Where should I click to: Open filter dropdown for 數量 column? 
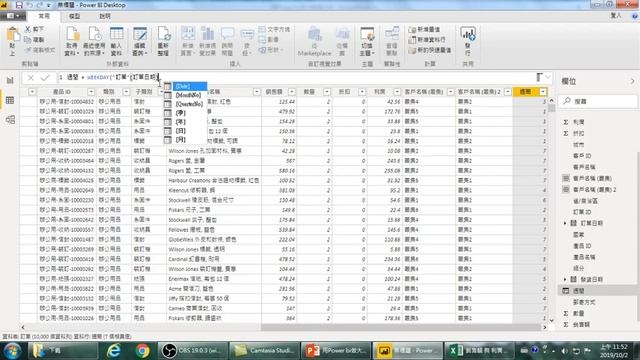point(327,92)
